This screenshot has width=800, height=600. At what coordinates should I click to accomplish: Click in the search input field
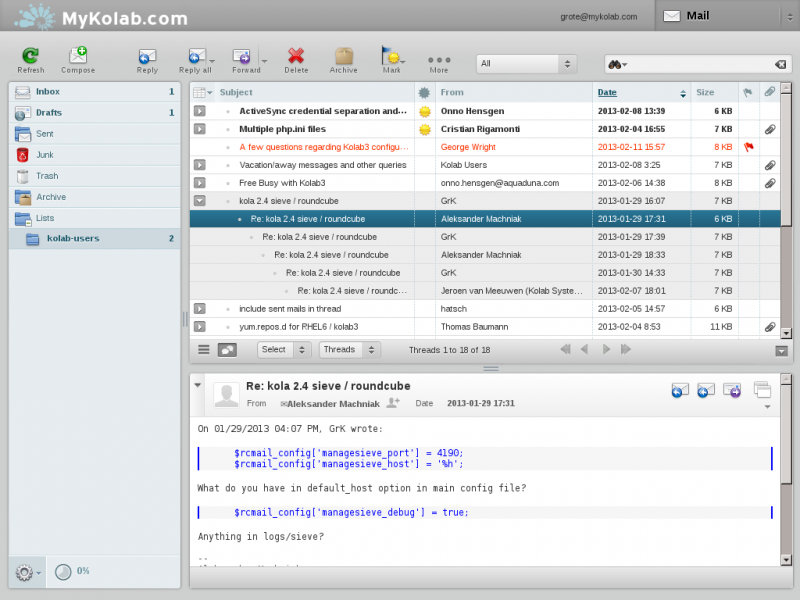point(699,64)
